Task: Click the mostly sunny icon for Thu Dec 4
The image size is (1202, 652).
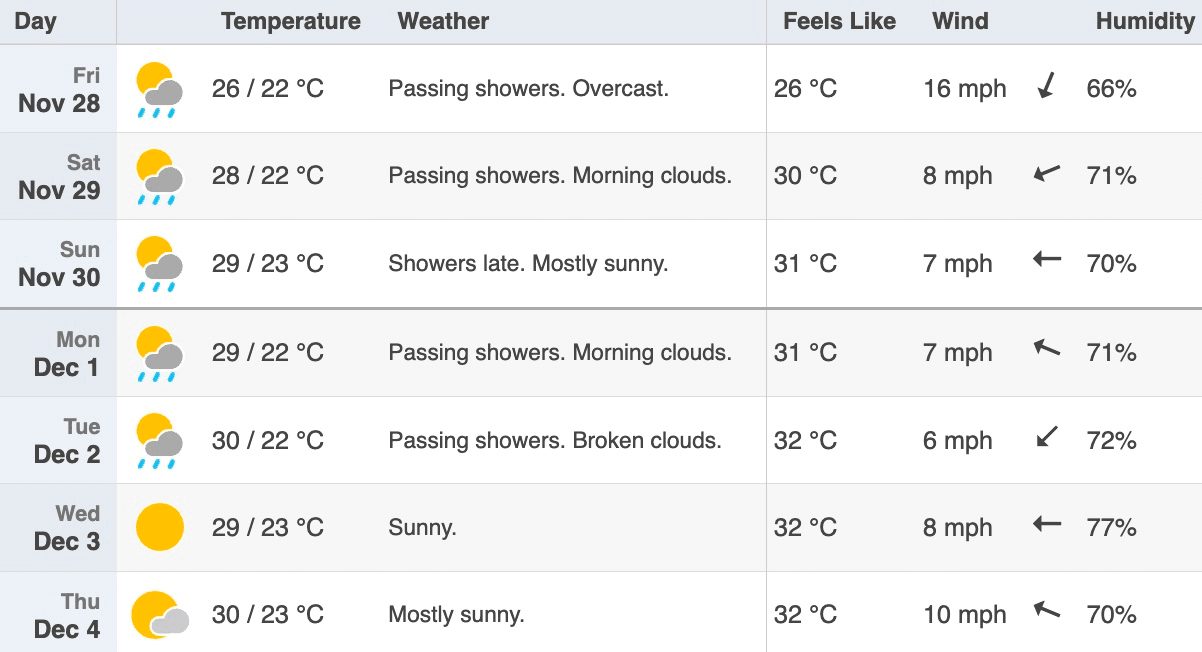Action: point(160,615)
